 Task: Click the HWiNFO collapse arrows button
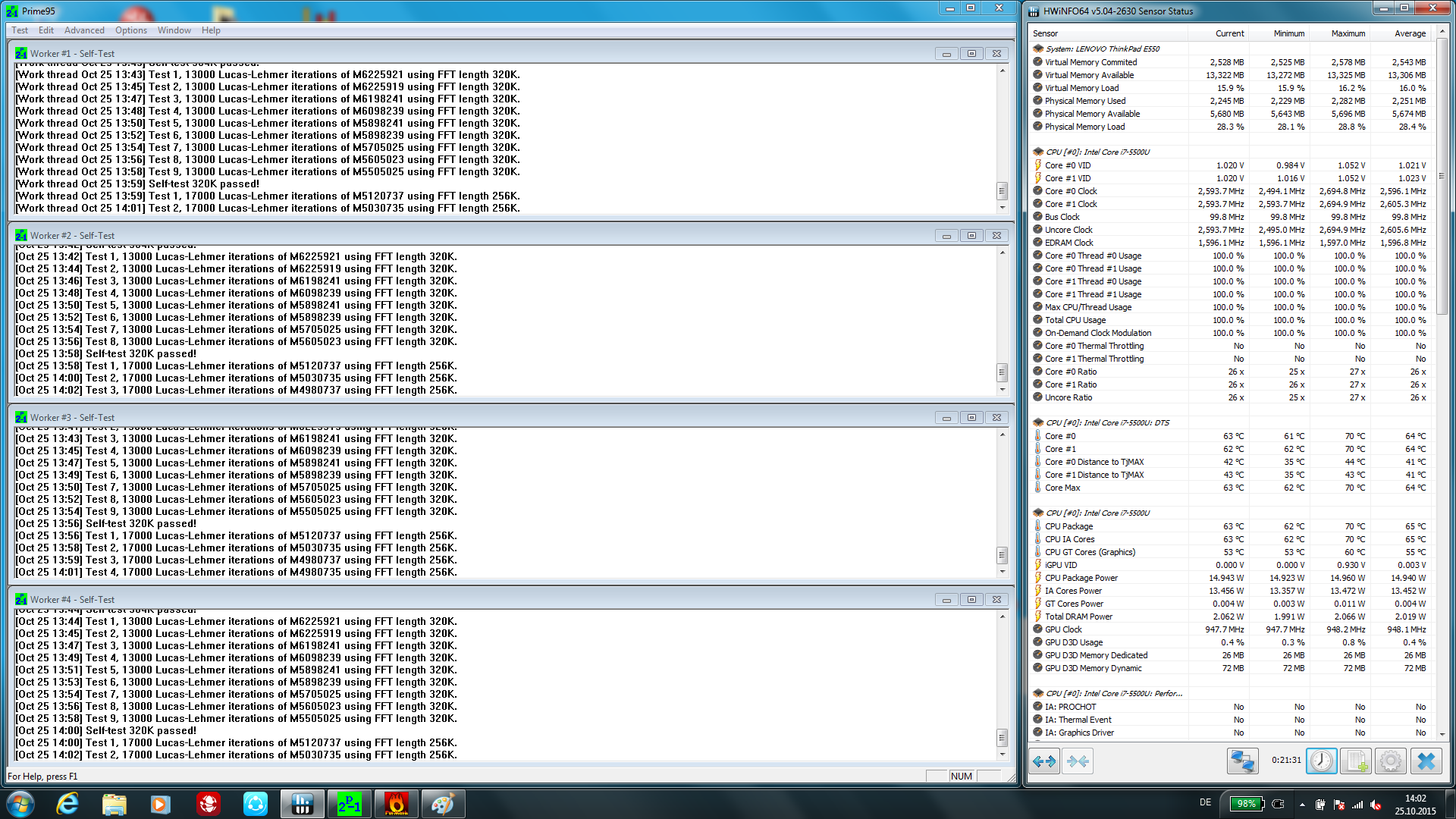click(x=1078, y=761)
